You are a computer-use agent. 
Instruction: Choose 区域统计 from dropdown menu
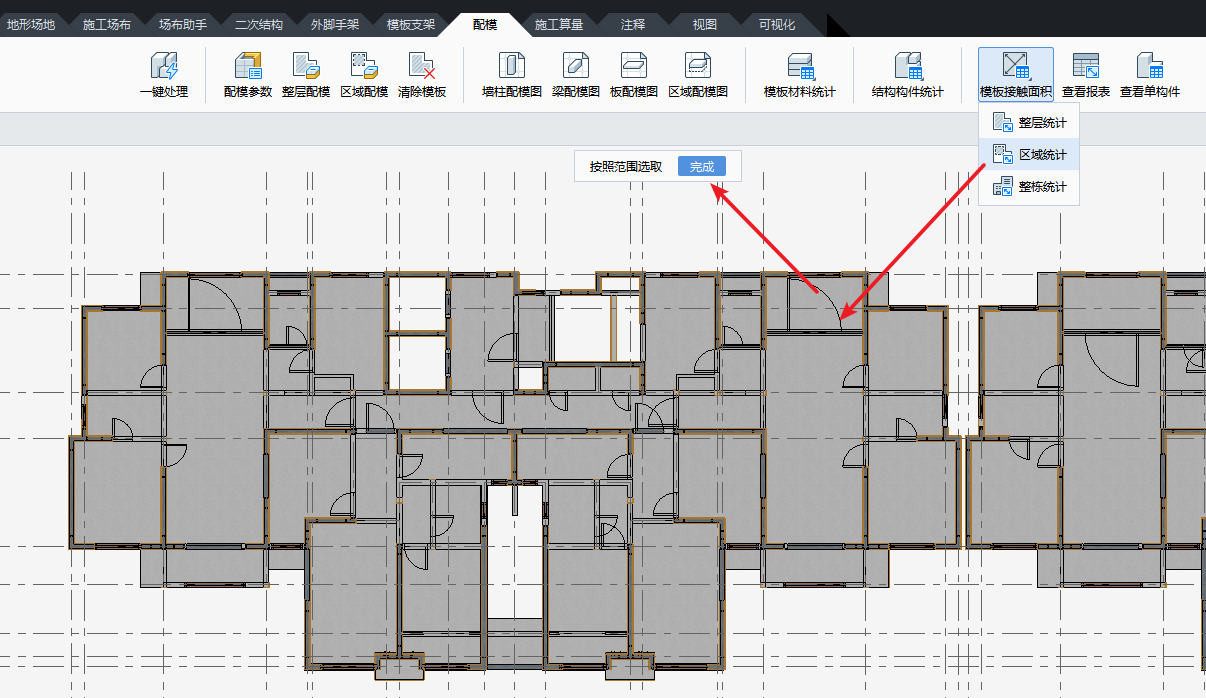tap(1029, 155)
